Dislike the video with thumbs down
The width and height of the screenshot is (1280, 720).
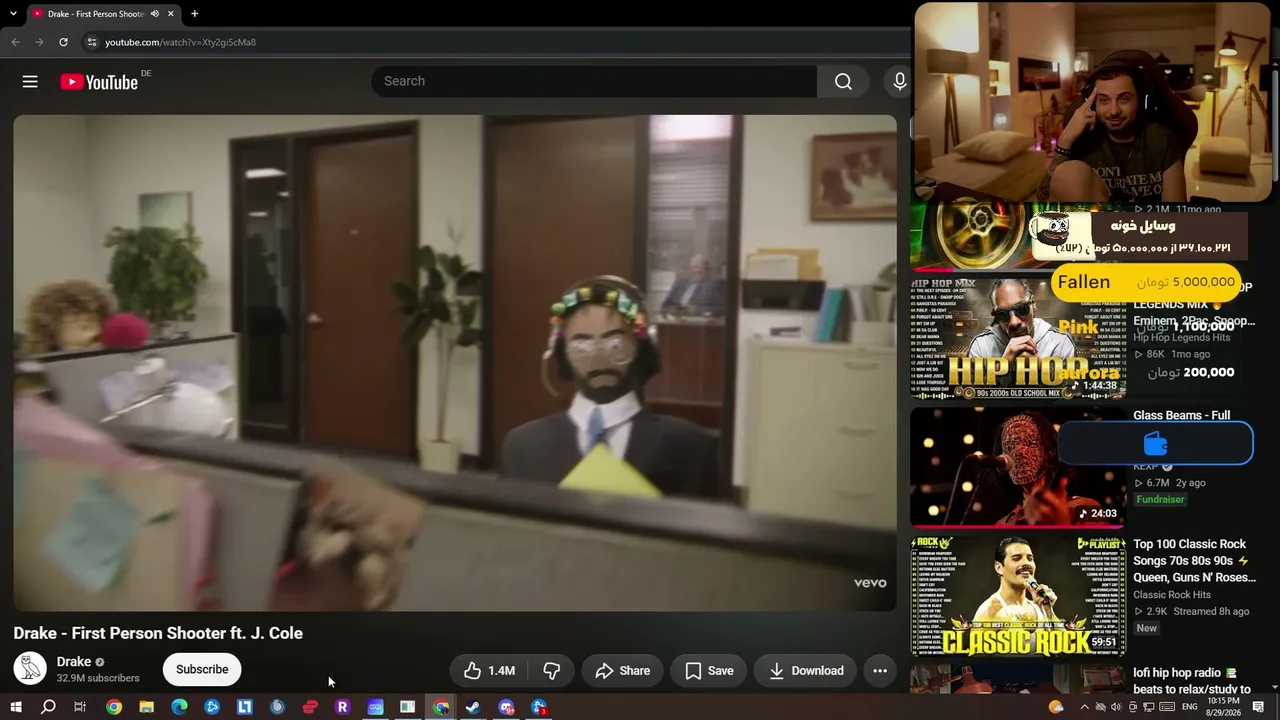click(551, 671)
